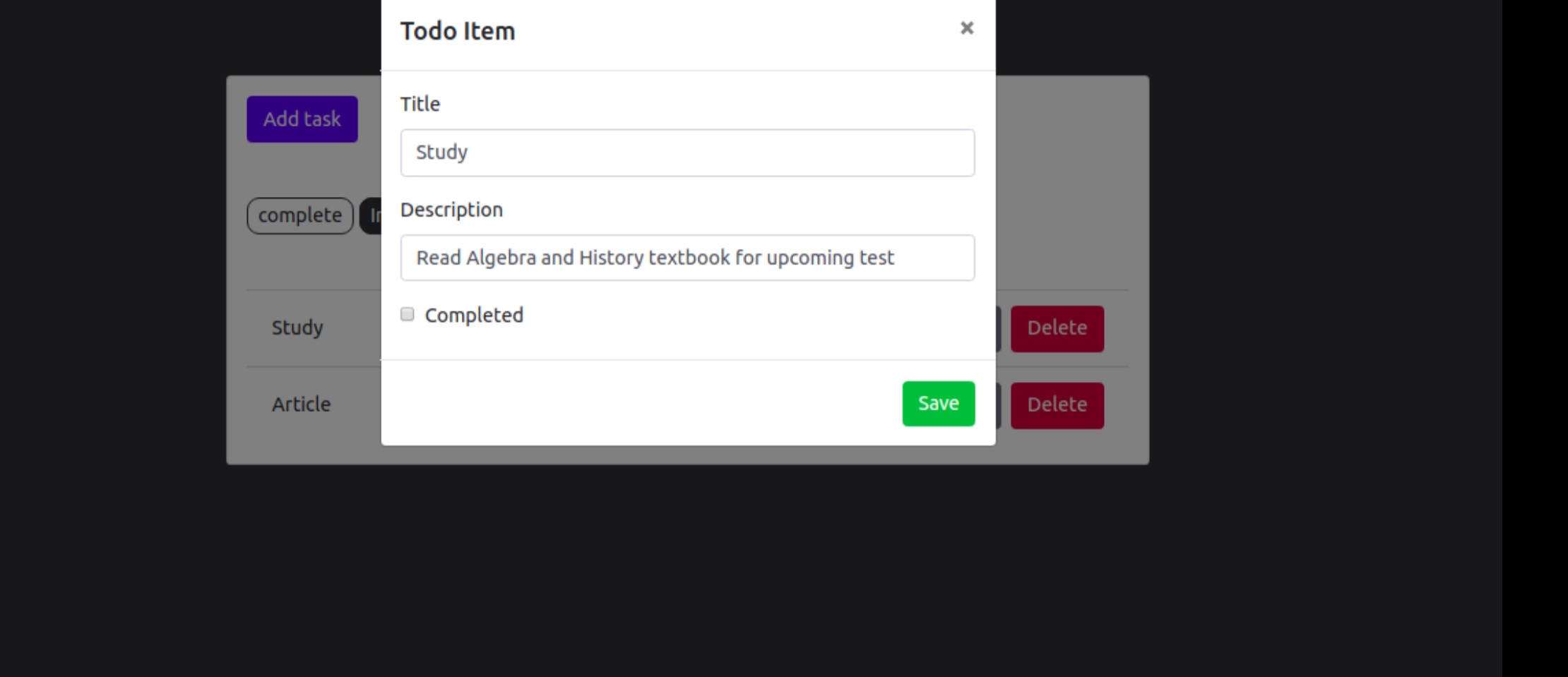Save changes to the Study item
The image size is (1568, 677).
tap(938, 403)
